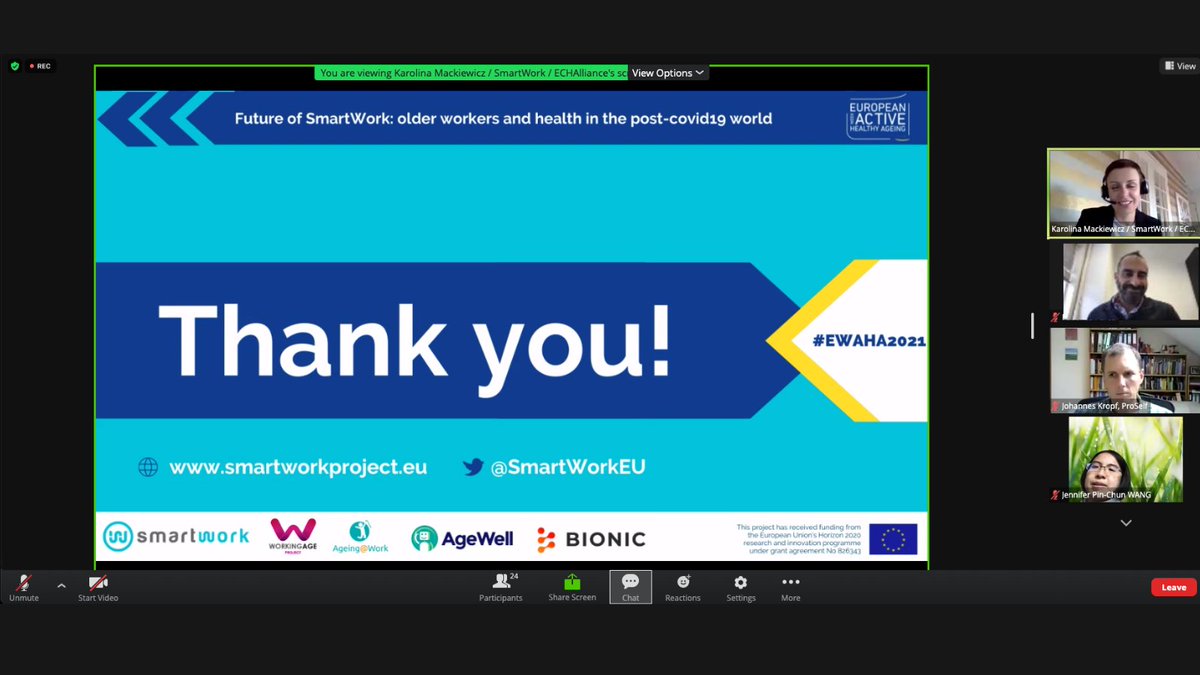Screen dimensions: 1200x675
Task: Open Reactions menu
Action: pos(683,587)
